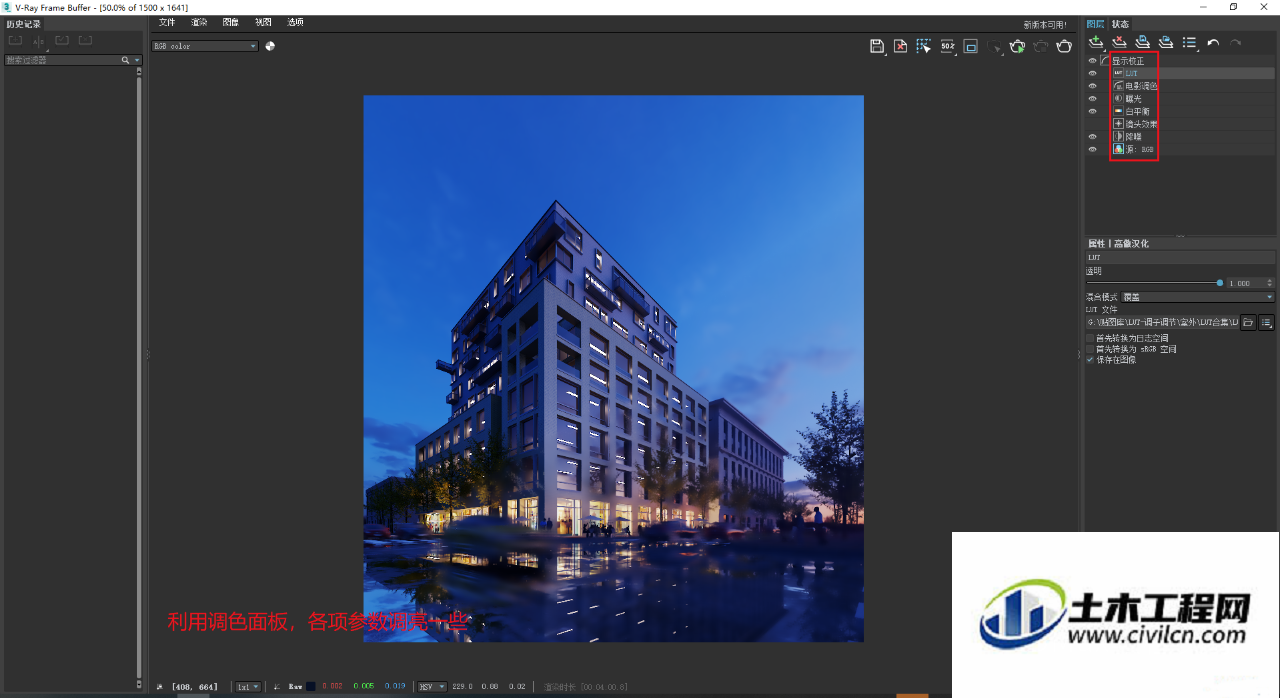Screen dimensions: 1280x698
Task: Browse for LUT file with folder icon
Action: (x=1248, y=322)
